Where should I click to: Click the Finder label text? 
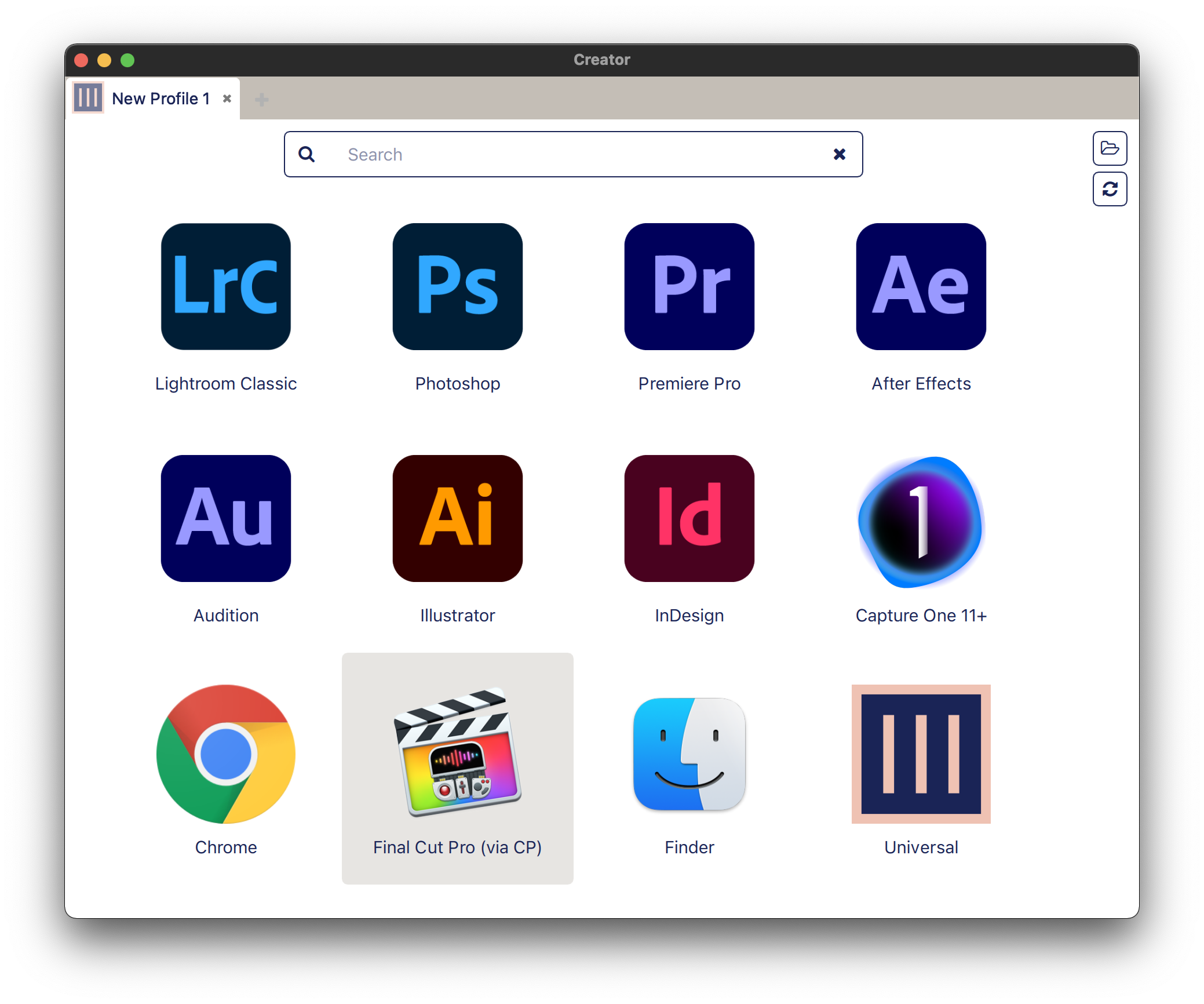click(x=689, y=847)
